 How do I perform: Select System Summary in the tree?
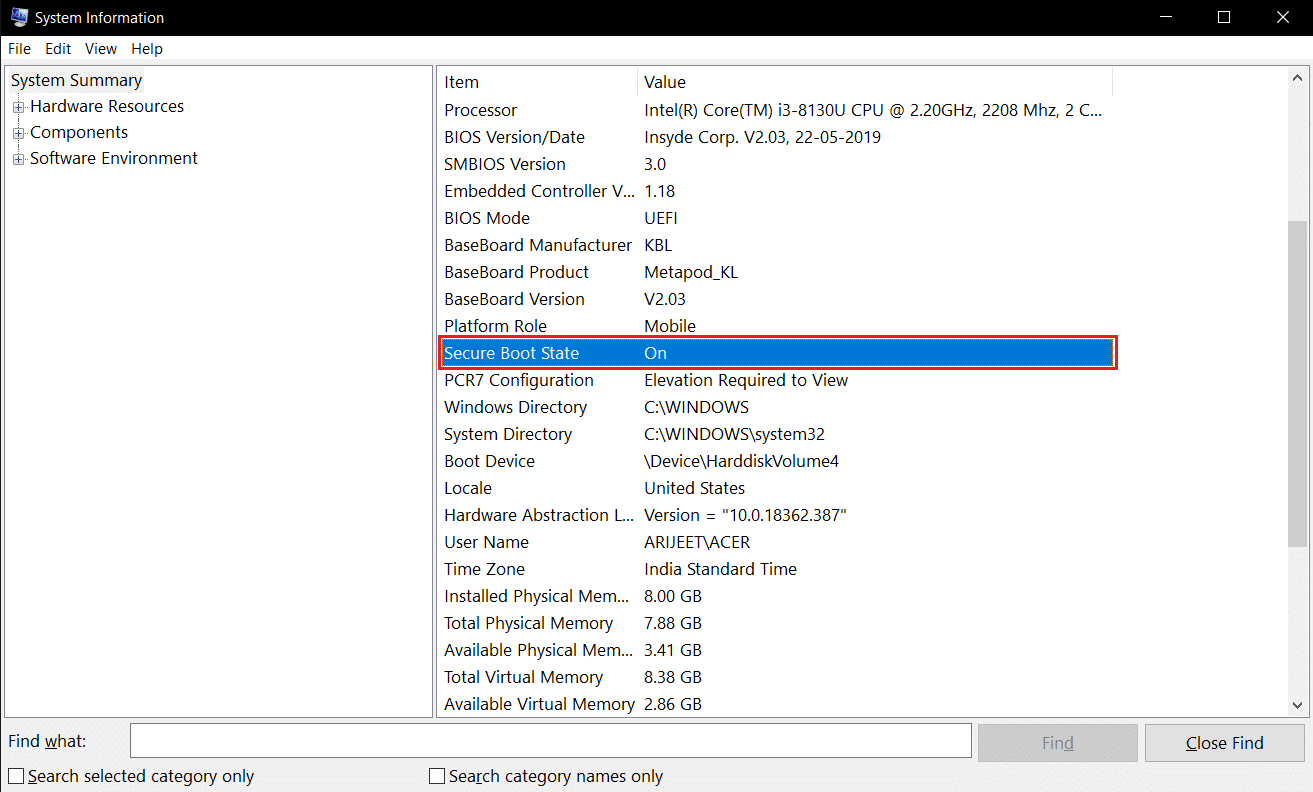(x=77, y=80)
